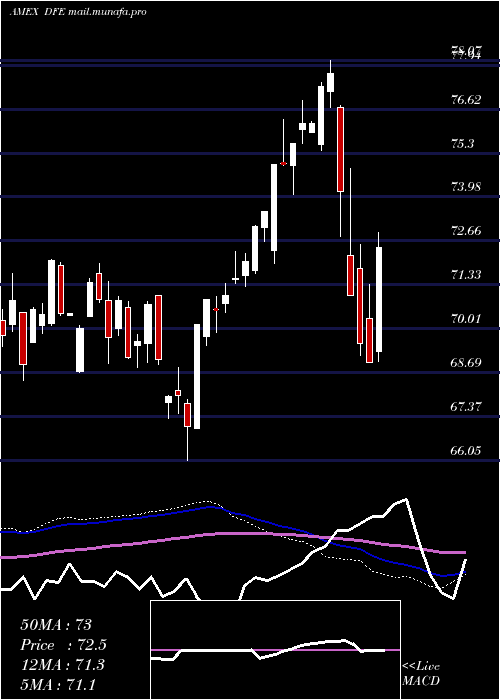500x700 pixels.
Task: Click the 12MA : 71.3 readout
Action: click(x=62, y=665)
